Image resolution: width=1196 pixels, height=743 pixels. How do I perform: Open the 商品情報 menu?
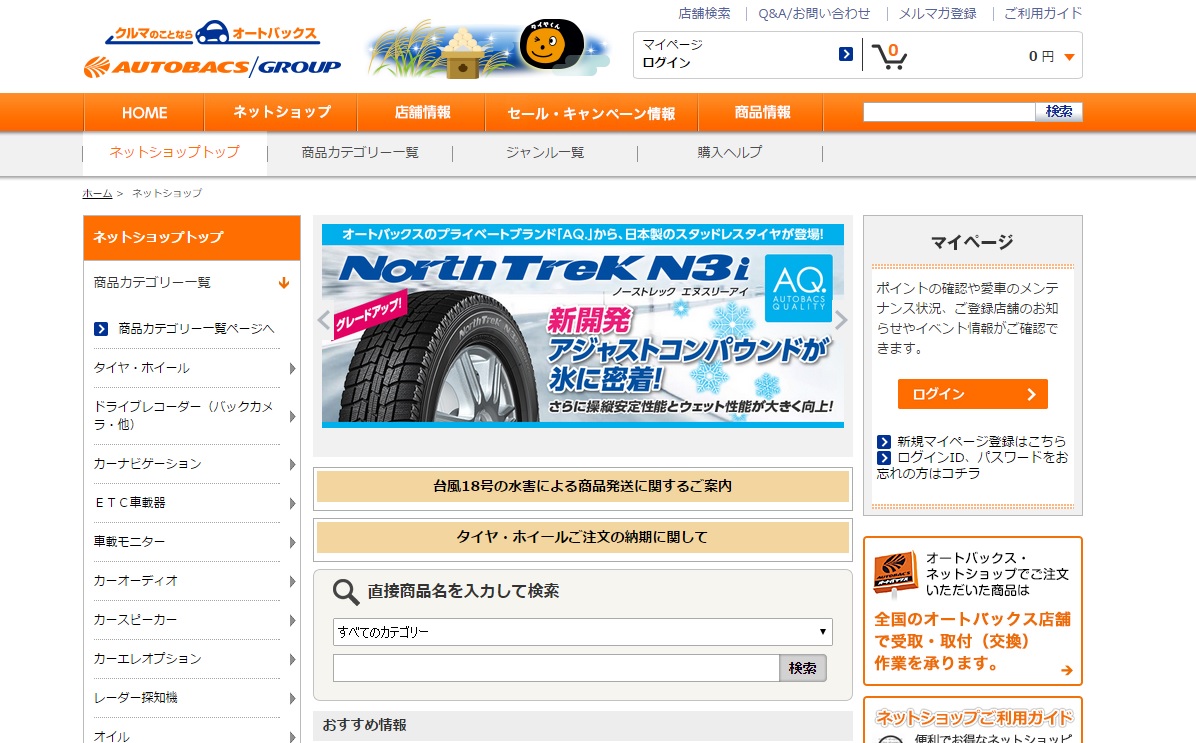[761, 113]
